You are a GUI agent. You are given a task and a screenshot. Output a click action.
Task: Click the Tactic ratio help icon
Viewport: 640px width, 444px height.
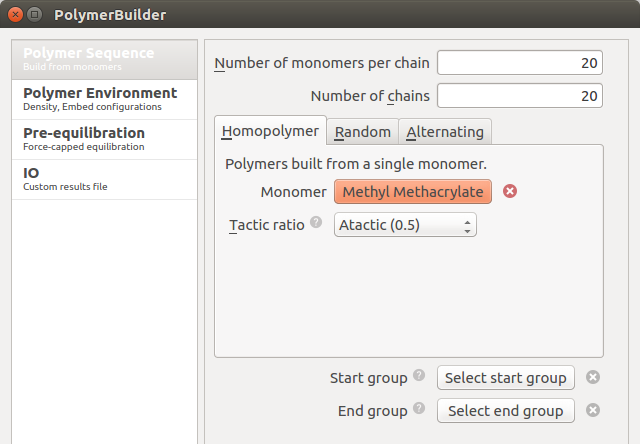(316, 223)
